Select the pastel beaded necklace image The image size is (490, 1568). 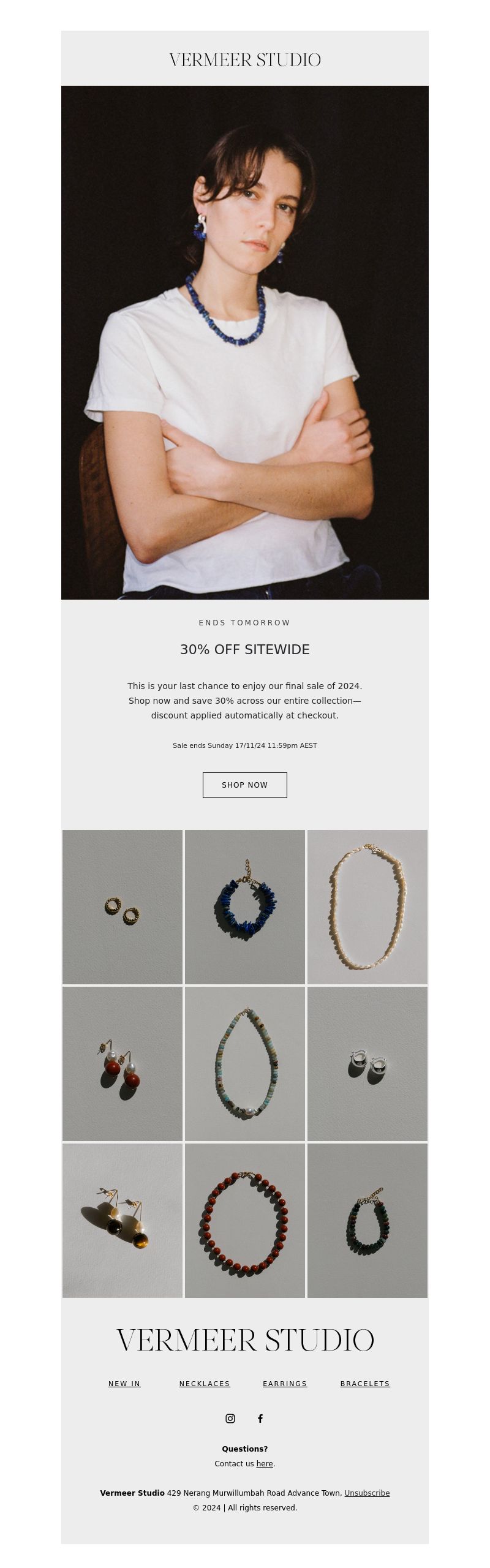245,1063
